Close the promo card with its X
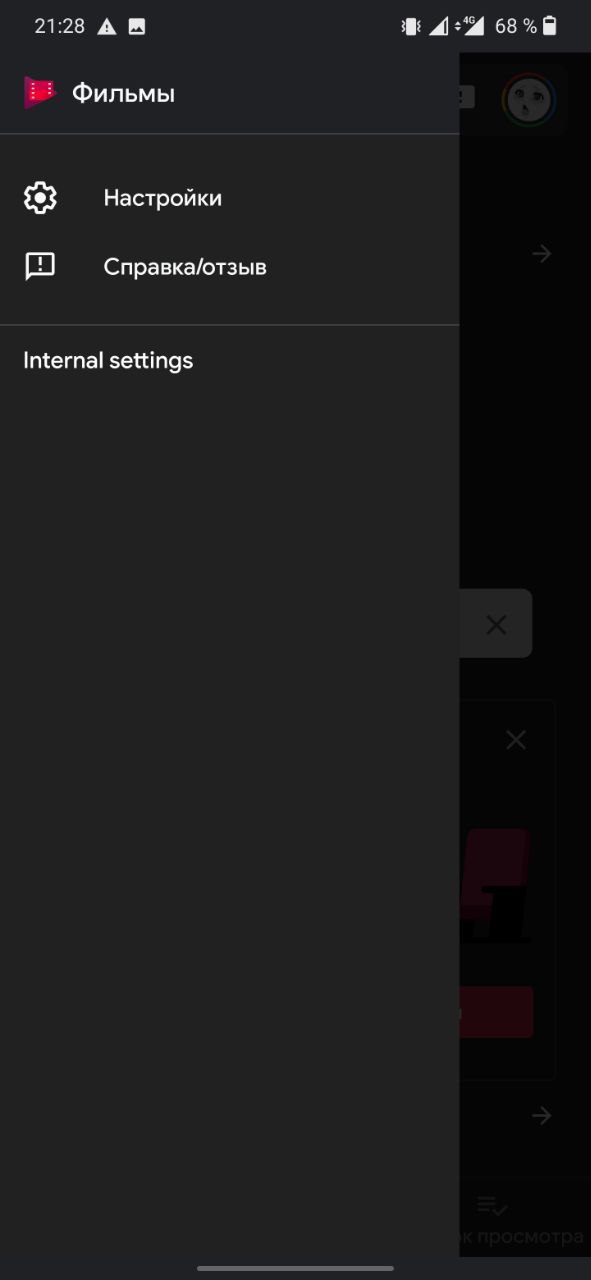The width and height of the screenshot is (591, 1280). tap(515, 740)
